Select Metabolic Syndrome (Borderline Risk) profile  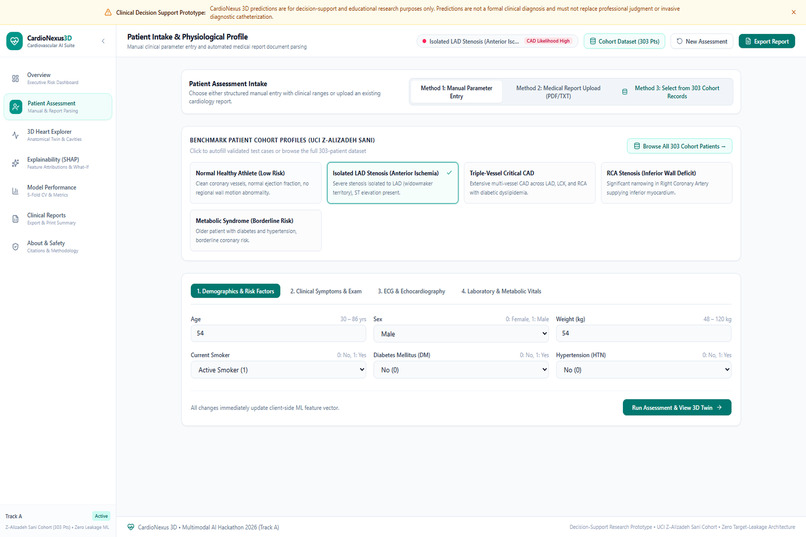tap(255, 230)
